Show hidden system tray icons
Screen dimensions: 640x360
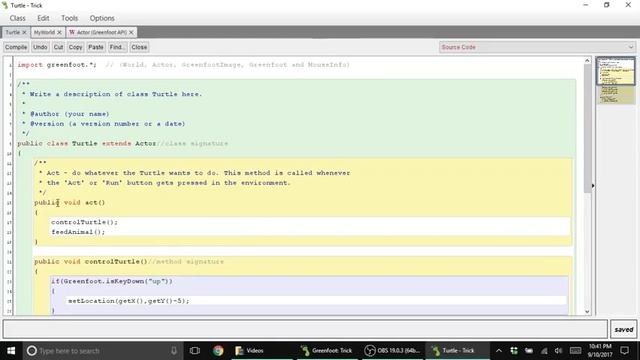pyautogui.click(x=499, y=351)
